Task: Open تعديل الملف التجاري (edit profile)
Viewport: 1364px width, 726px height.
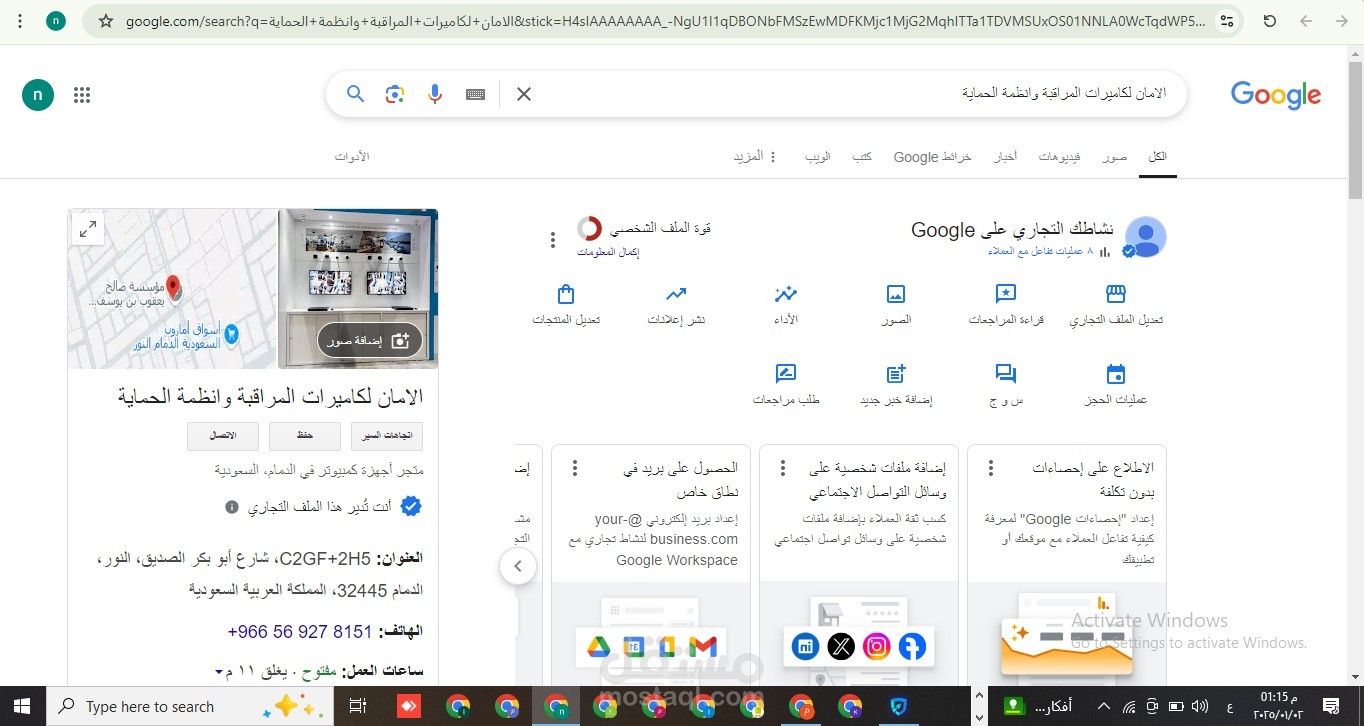Action: coord(1116,305)
